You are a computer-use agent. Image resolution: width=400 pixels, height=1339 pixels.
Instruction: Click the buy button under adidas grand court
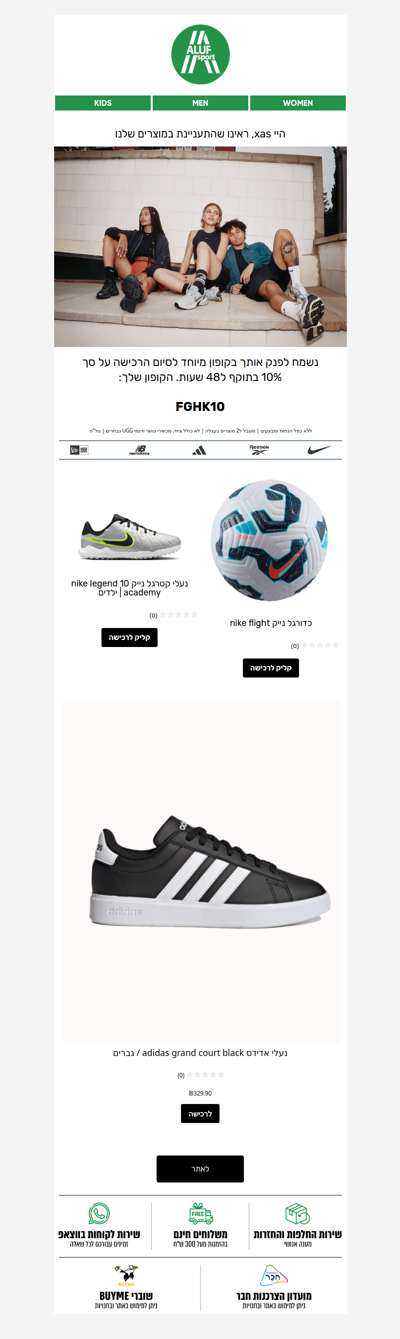coord(200,1113)
